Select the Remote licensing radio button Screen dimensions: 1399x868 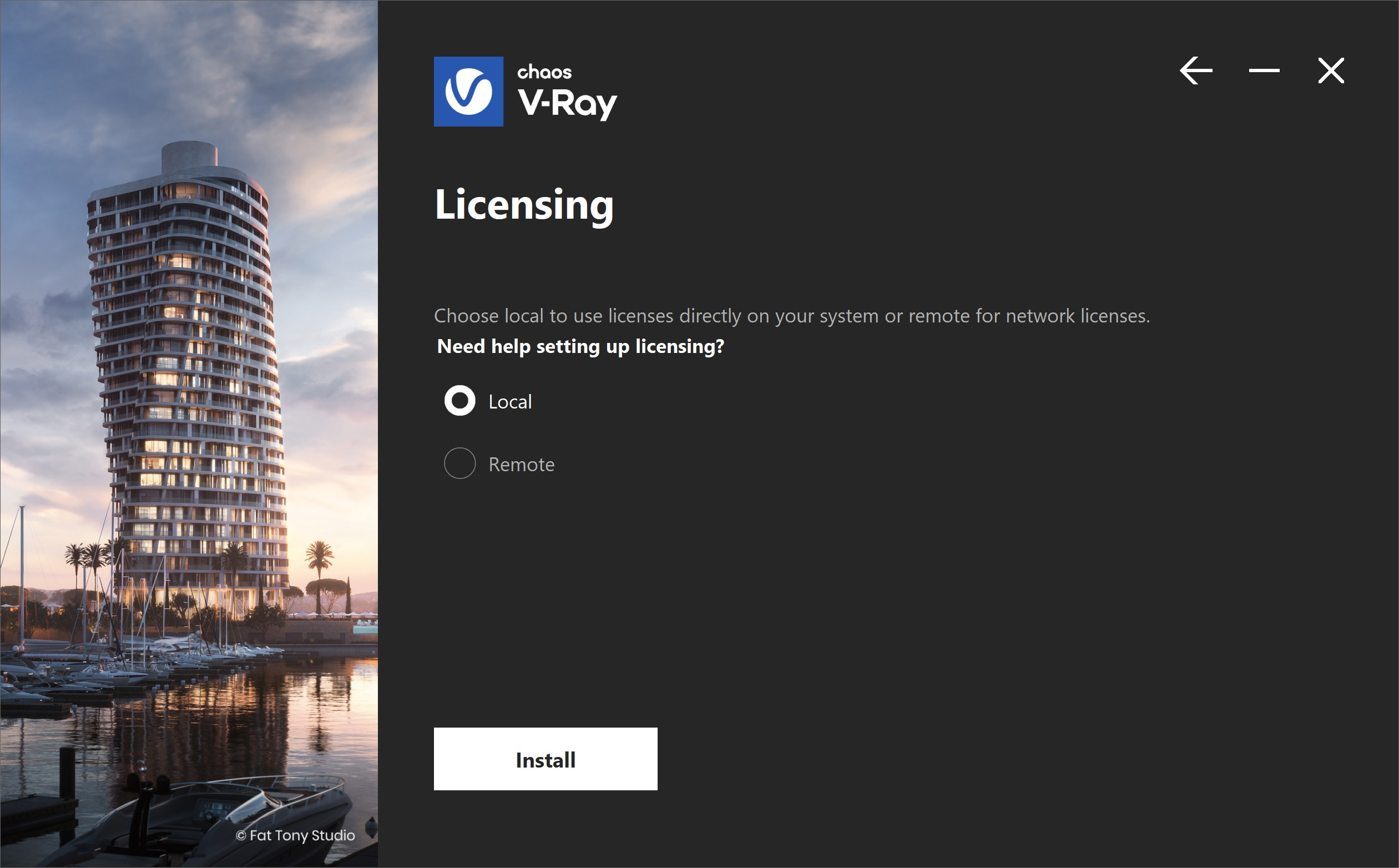click(459, 463)
